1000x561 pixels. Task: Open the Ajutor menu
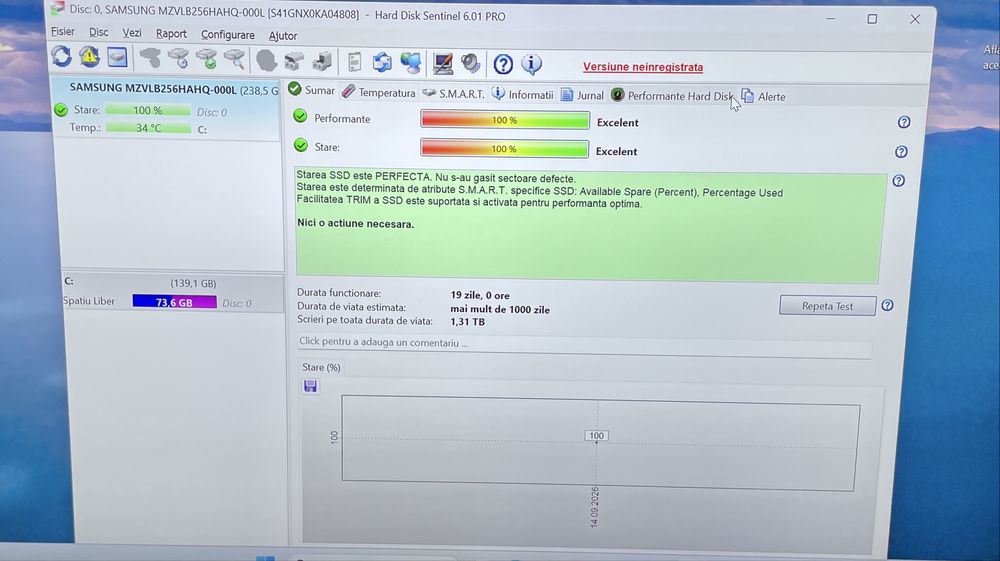(x=283, y=36)
